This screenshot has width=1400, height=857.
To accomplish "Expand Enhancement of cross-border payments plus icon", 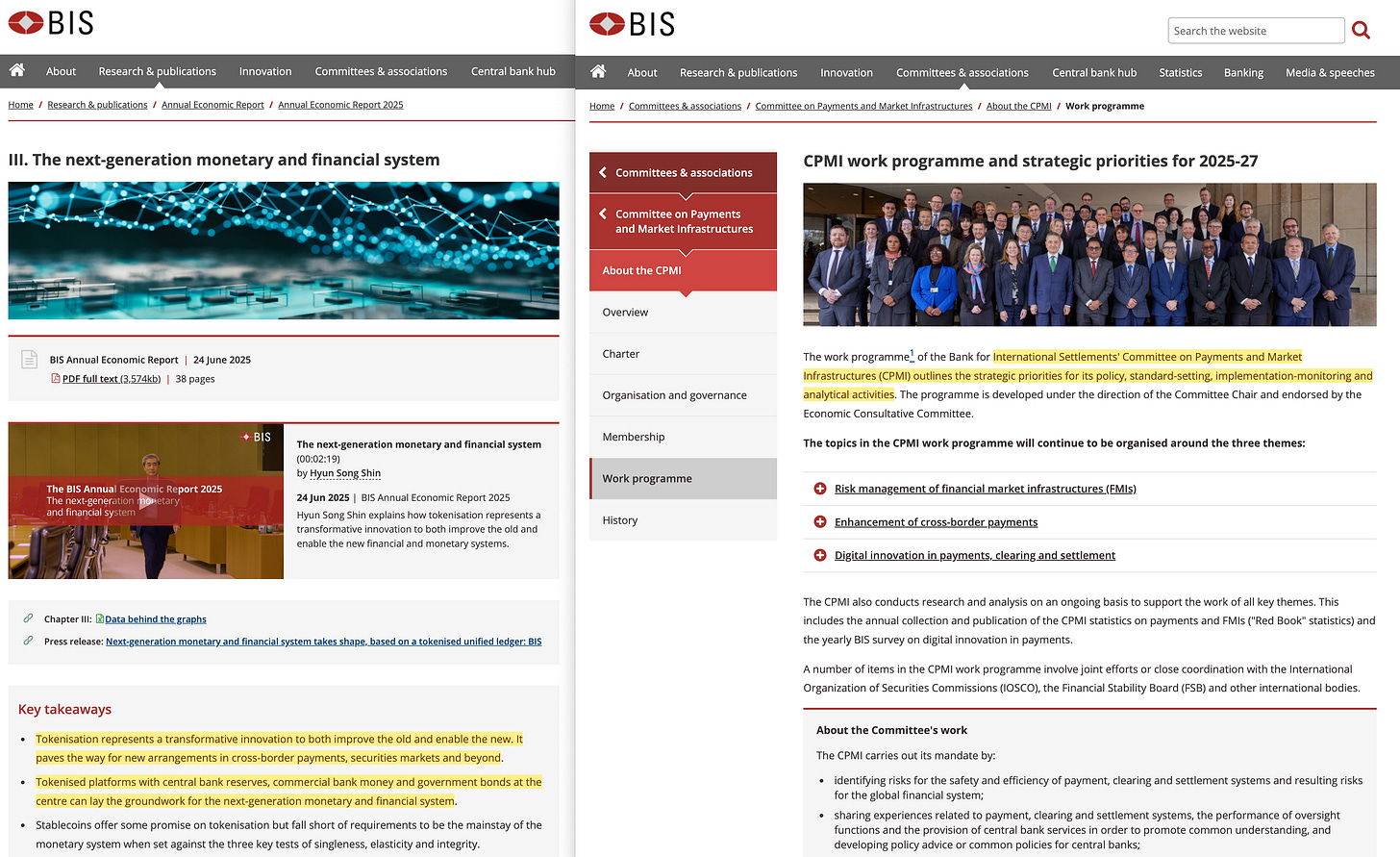I will [820, 522].
